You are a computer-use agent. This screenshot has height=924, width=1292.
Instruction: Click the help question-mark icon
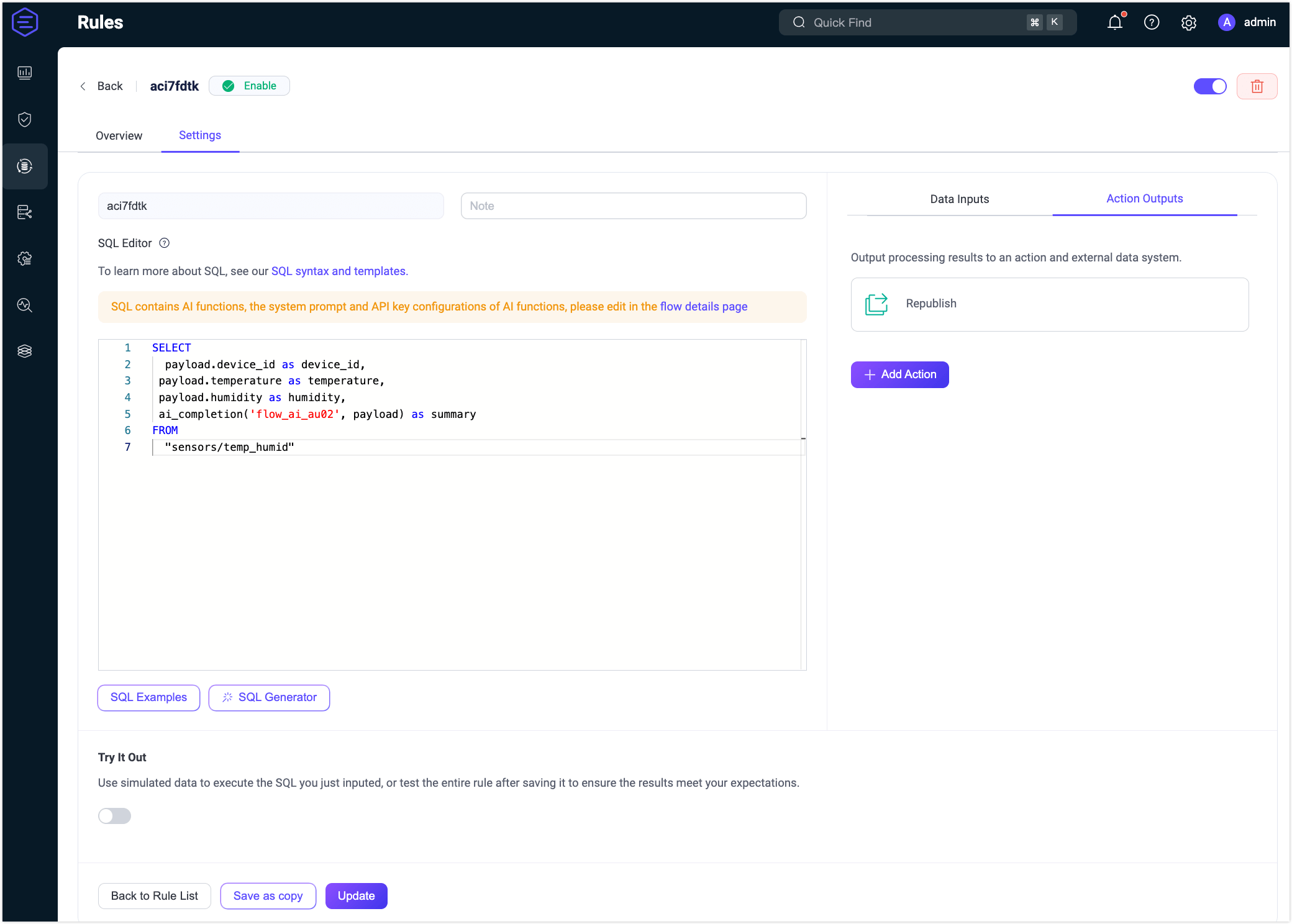tap(1152, 22)
